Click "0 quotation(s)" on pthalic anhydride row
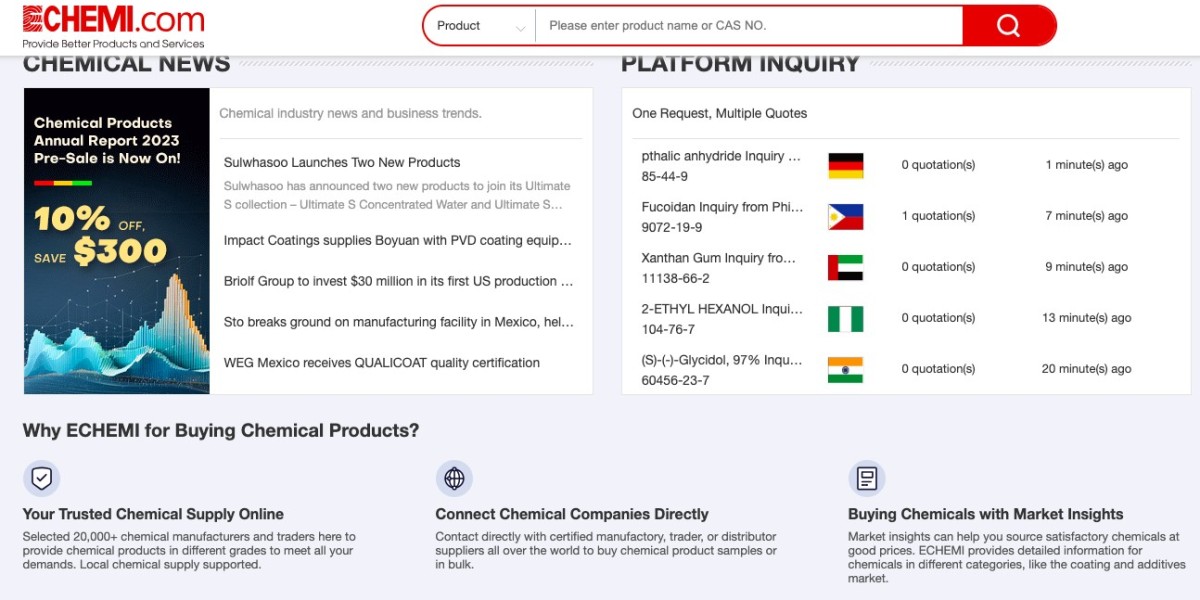This screenshot has width=1200, height=600. pyautogui.click(x=938, y=165)
